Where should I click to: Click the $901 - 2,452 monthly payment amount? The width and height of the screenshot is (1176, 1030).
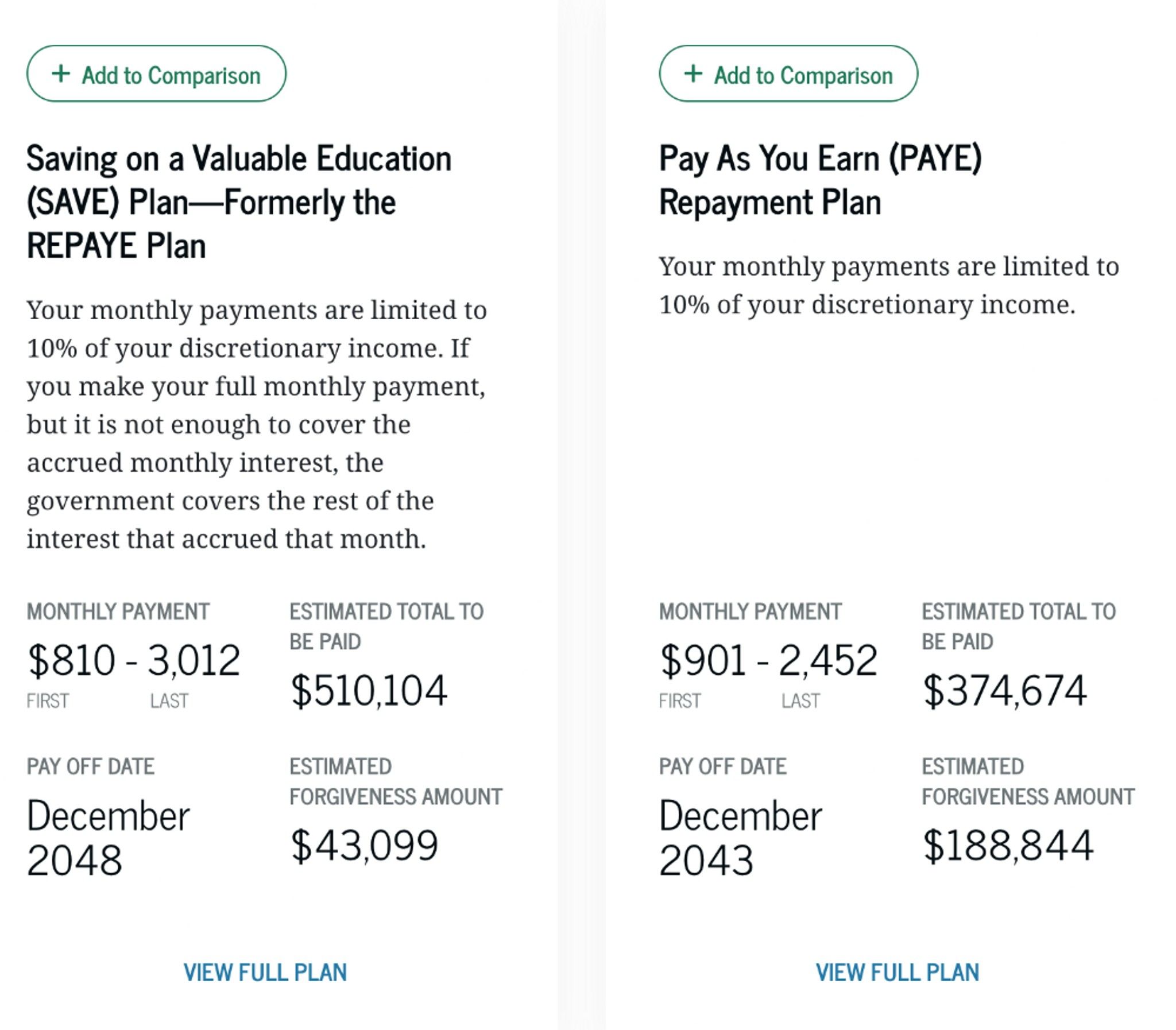click(768, 660)
